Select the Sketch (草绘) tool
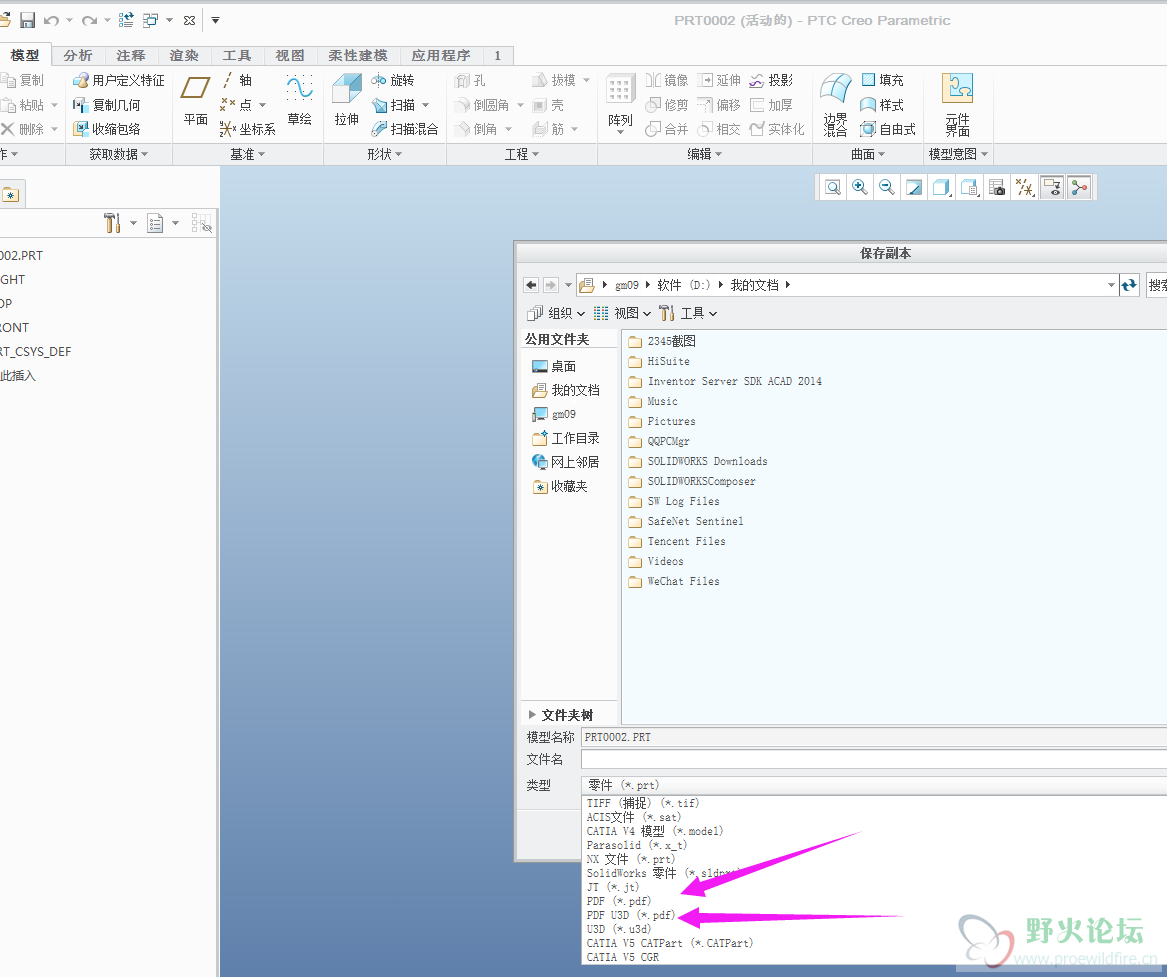The height and width of the screenshot is (977, 1167). [x=300, y=100]
